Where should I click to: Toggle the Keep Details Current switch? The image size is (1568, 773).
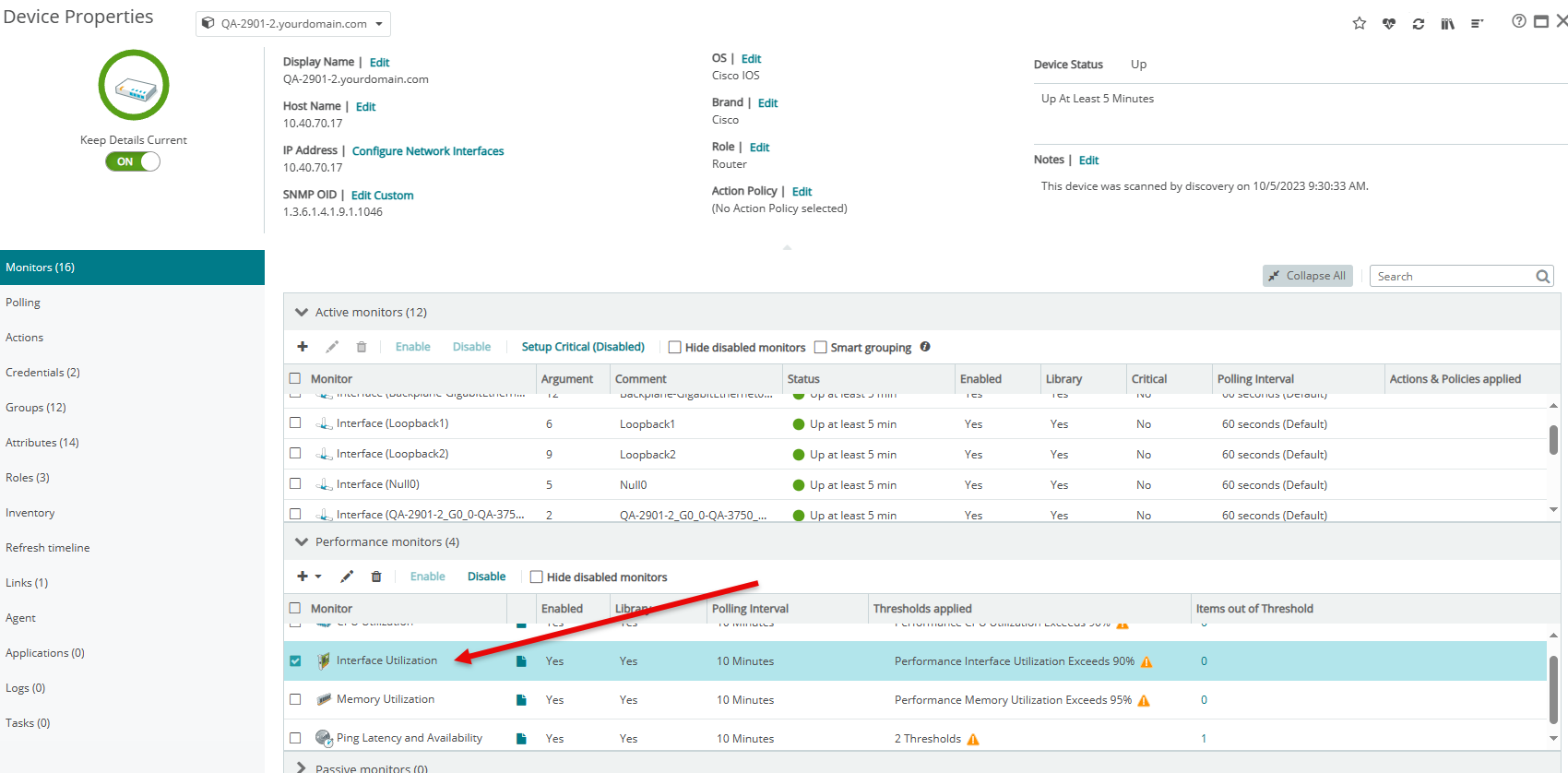click(133, 161)
